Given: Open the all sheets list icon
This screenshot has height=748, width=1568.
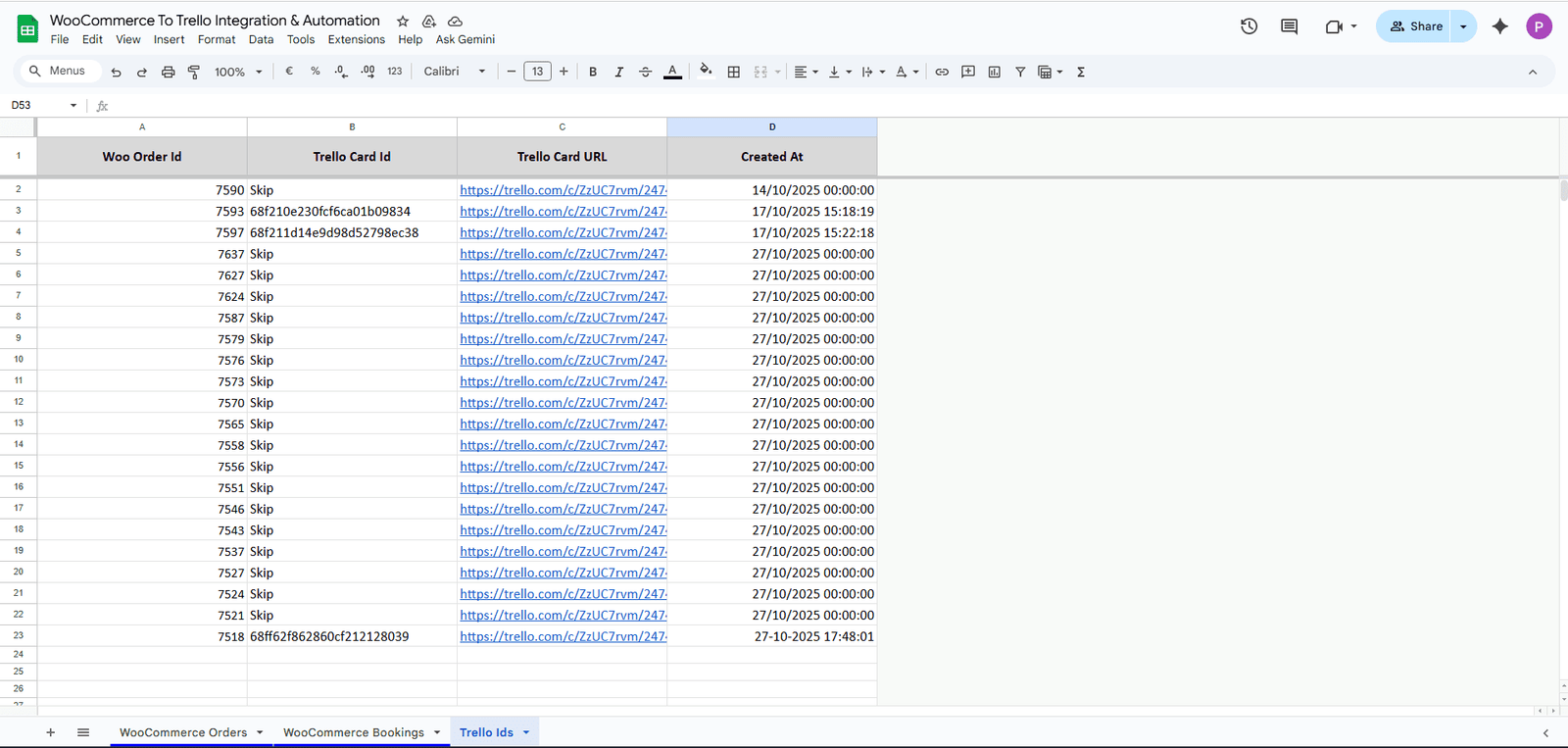Looking at the screenshot, I should pos(83,732).
